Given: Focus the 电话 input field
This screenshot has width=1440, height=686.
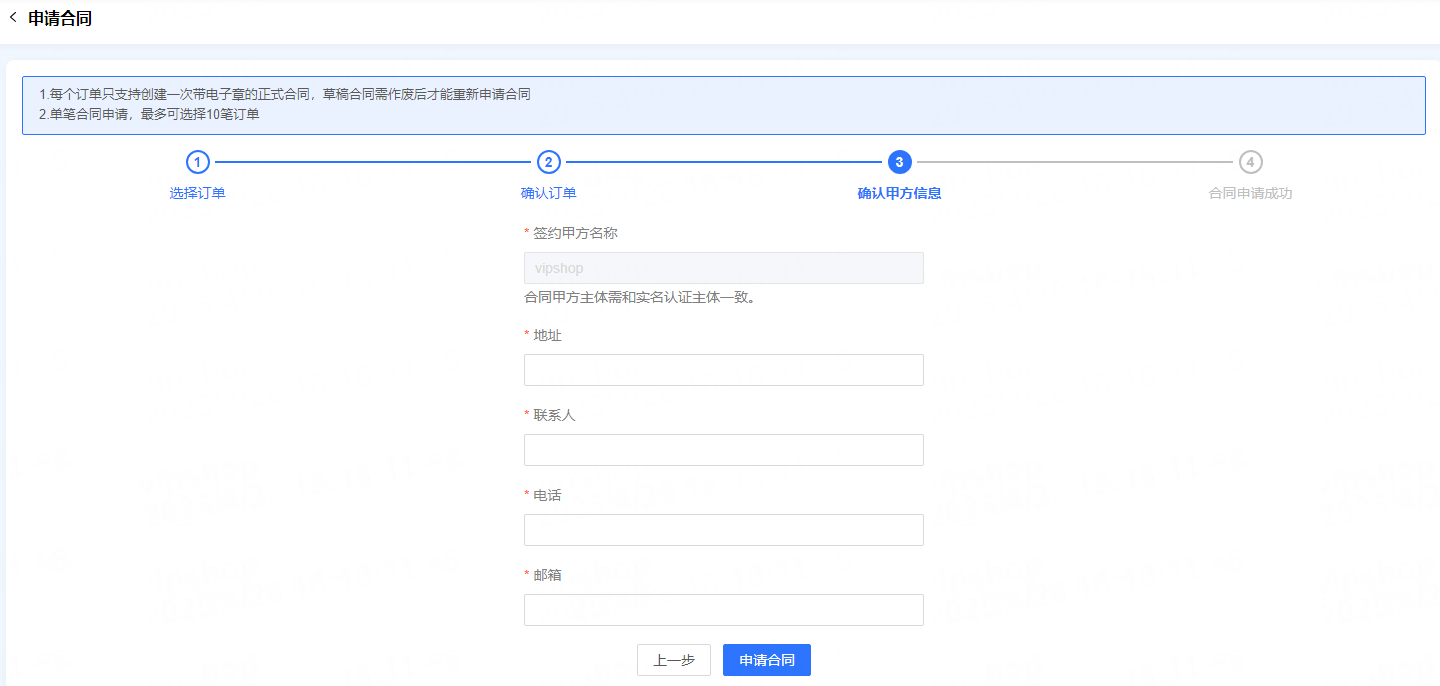Looking at the screenshot, I should [724, 530].
